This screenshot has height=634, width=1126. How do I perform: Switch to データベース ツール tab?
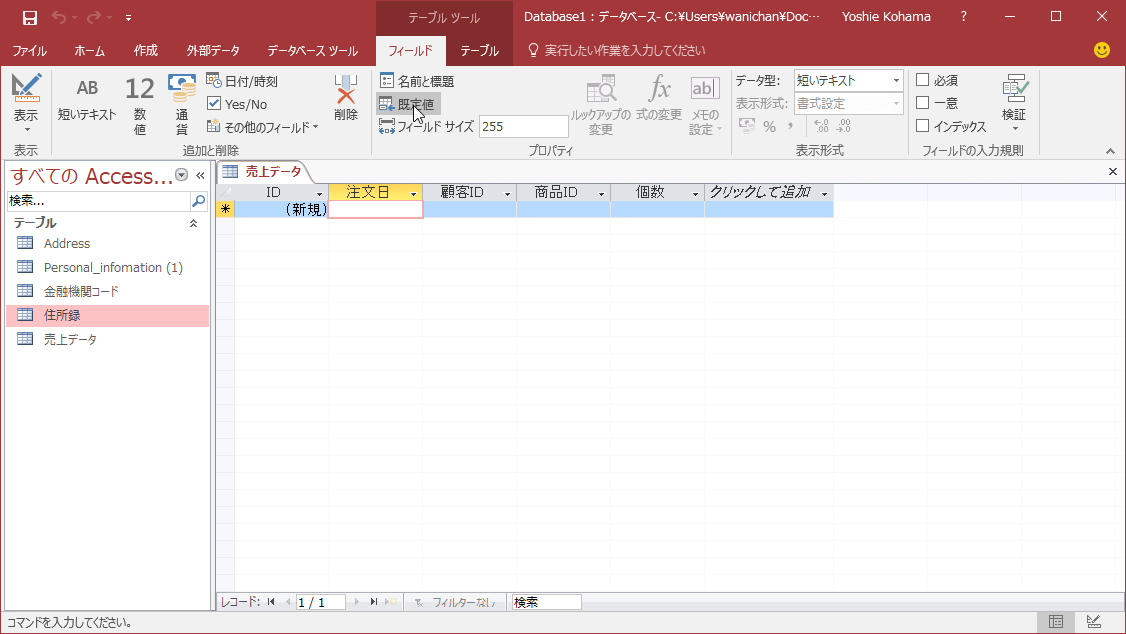[312, 50]
